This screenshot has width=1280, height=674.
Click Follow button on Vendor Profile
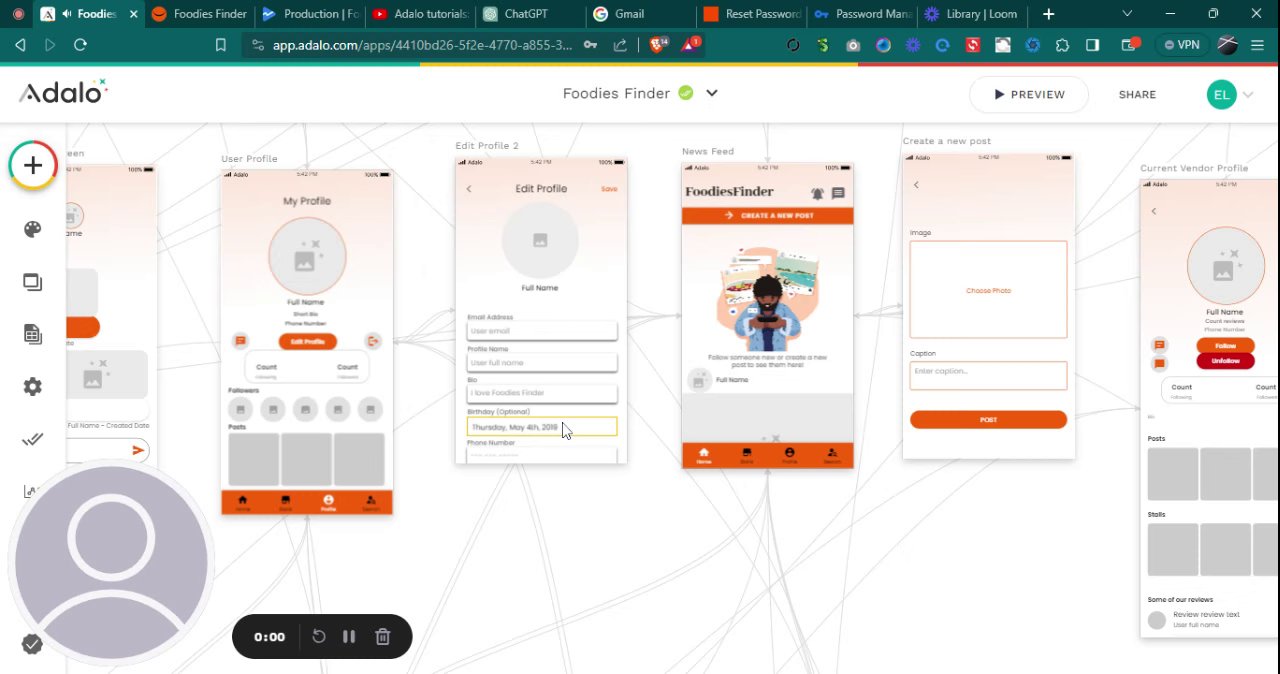click(1225, 345)
